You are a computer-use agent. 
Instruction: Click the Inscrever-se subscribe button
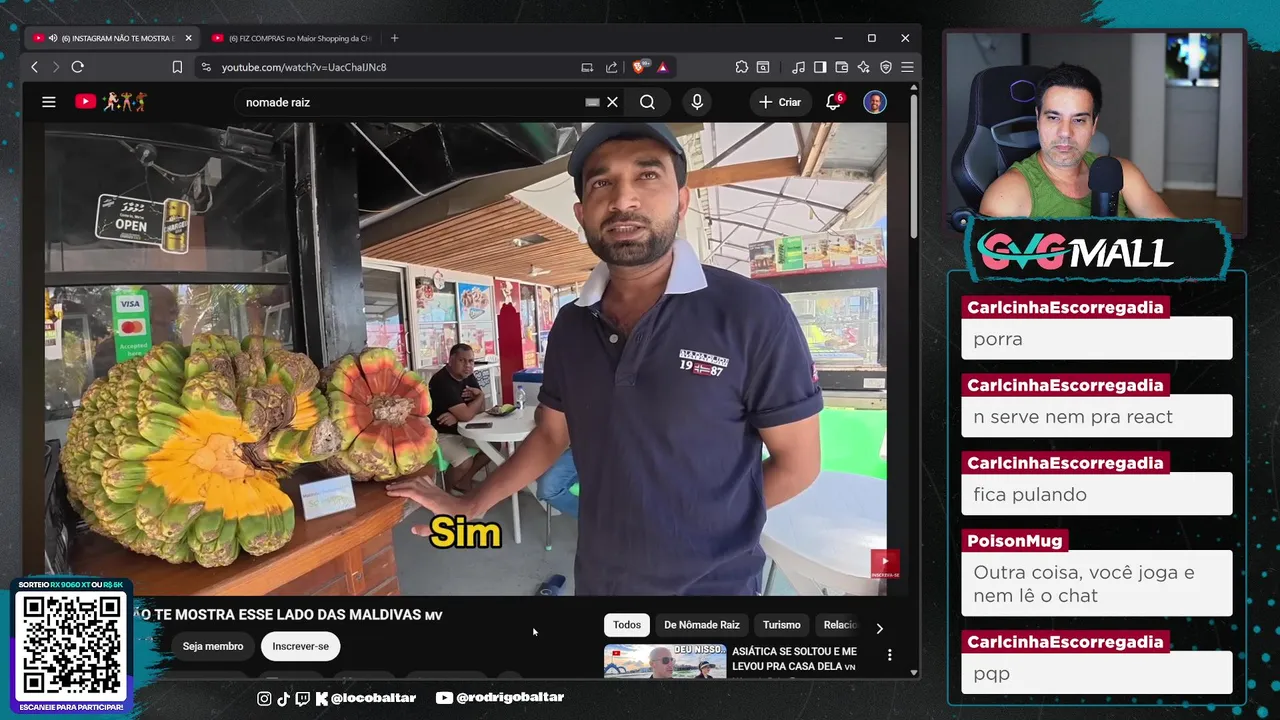pyautogui.click(x=301, y=646)
